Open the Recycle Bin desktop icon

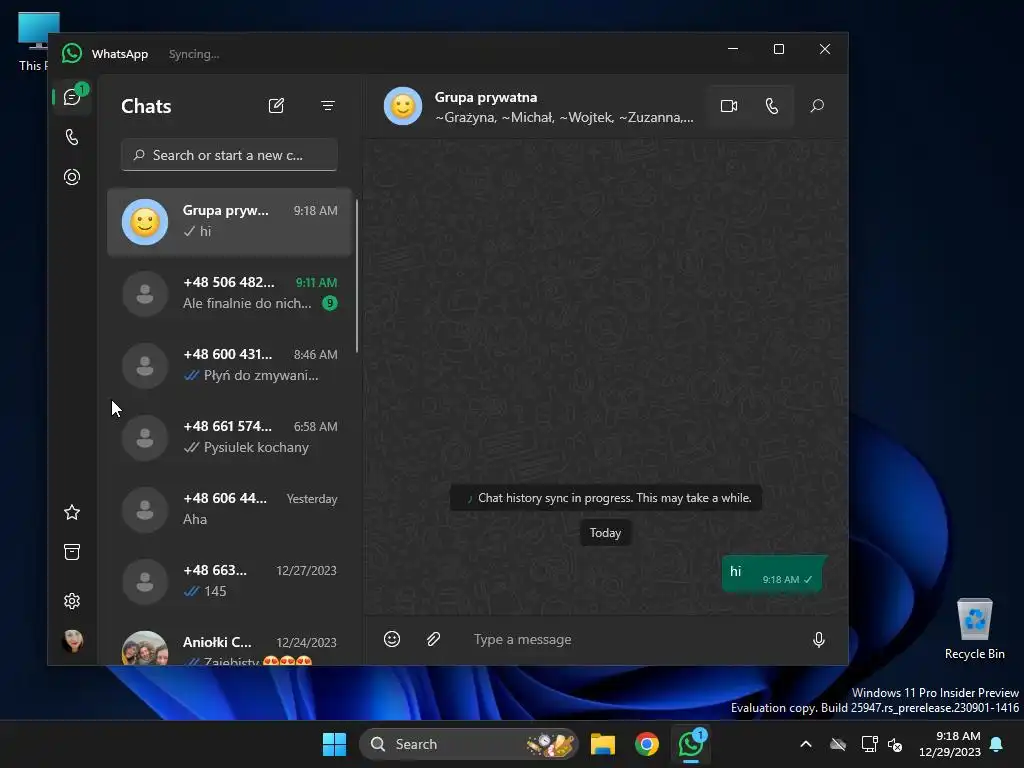coord(974,629)
